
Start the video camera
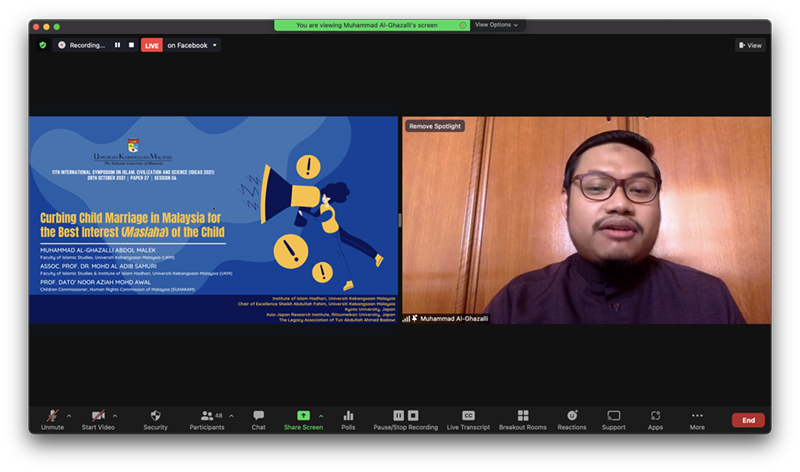[x=98, y=416]
